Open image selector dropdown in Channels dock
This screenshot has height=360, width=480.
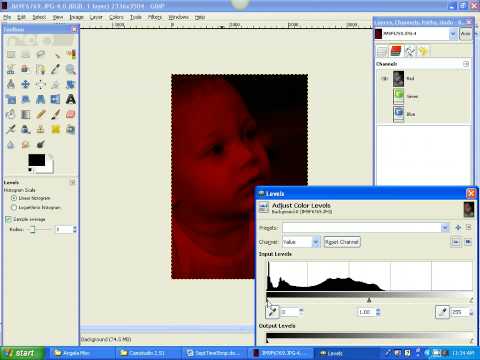tap(453, 34)
